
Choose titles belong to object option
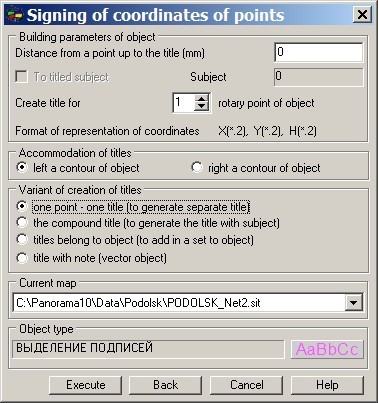click(22, 240)
